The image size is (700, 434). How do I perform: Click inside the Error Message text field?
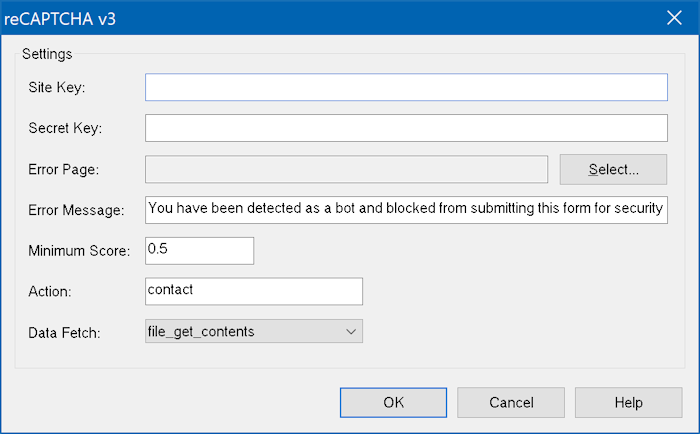pos(406,210)
